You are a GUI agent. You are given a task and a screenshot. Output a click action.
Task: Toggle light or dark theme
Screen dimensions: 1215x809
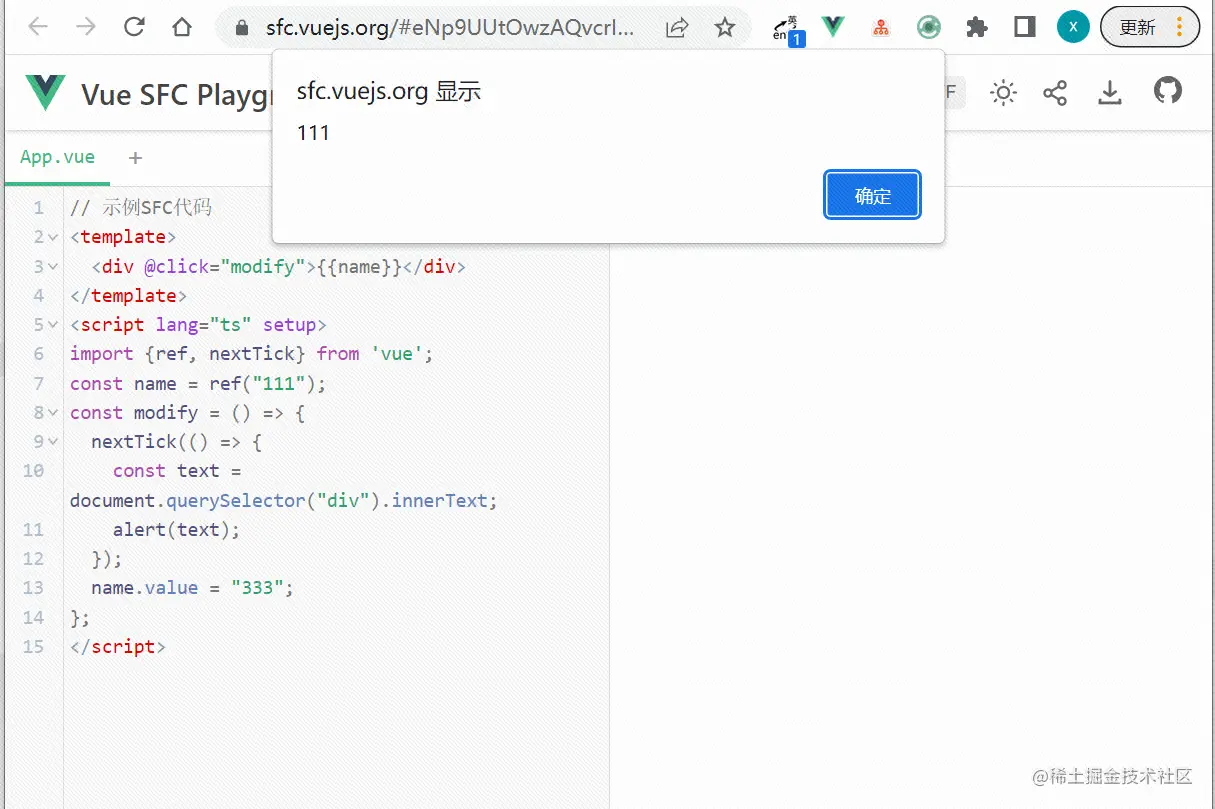[x=1003, y=94]
